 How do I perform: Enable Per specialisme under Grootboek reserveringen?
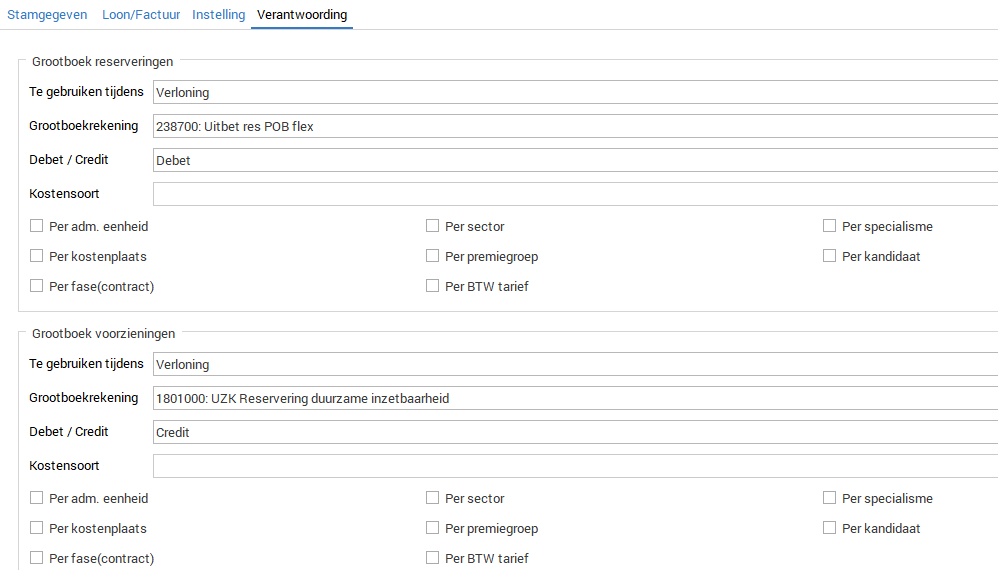(830, 227)
